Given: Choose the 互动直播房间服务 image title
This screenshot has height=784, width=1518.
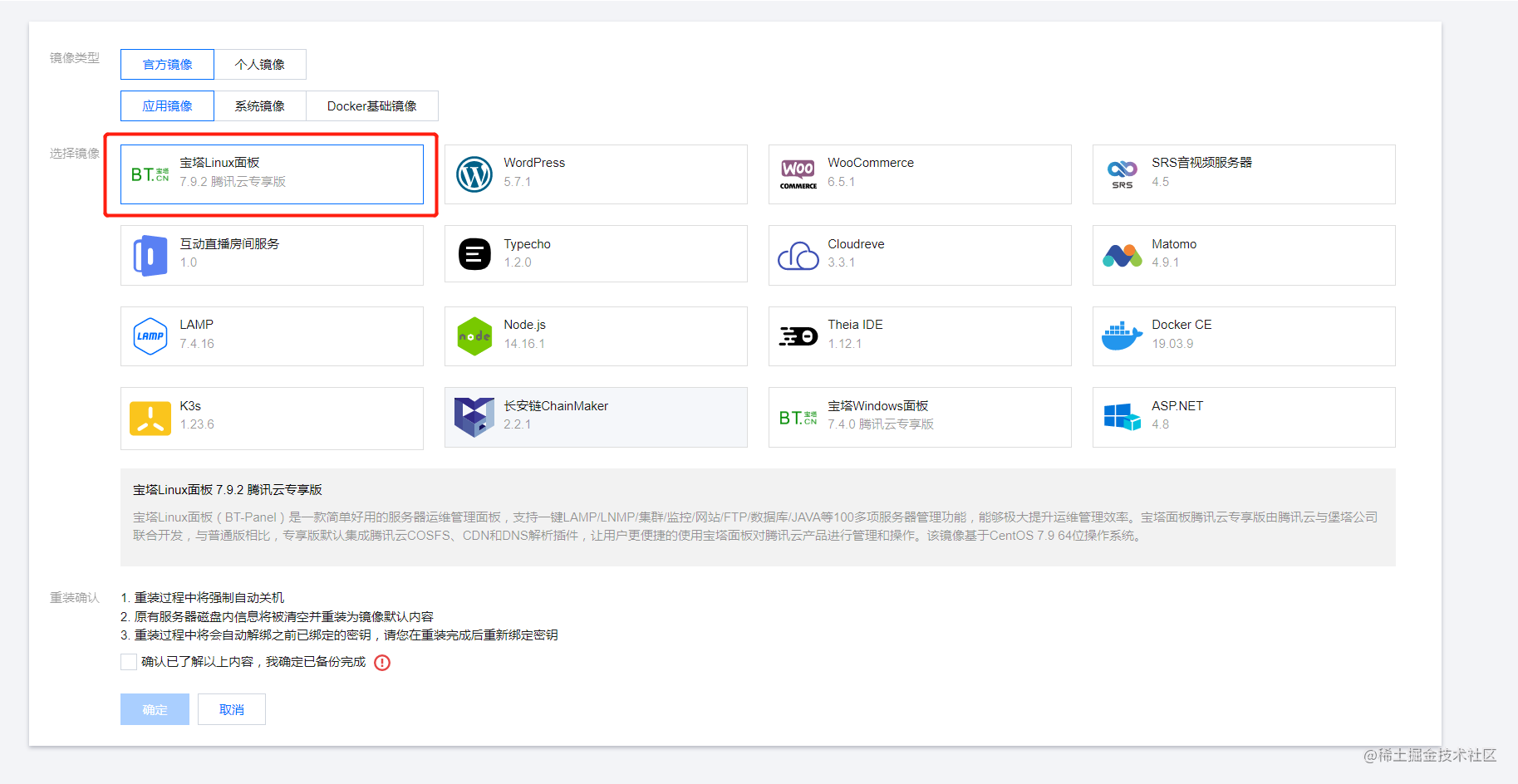Looking at the screenshot, I should (229, 244).
